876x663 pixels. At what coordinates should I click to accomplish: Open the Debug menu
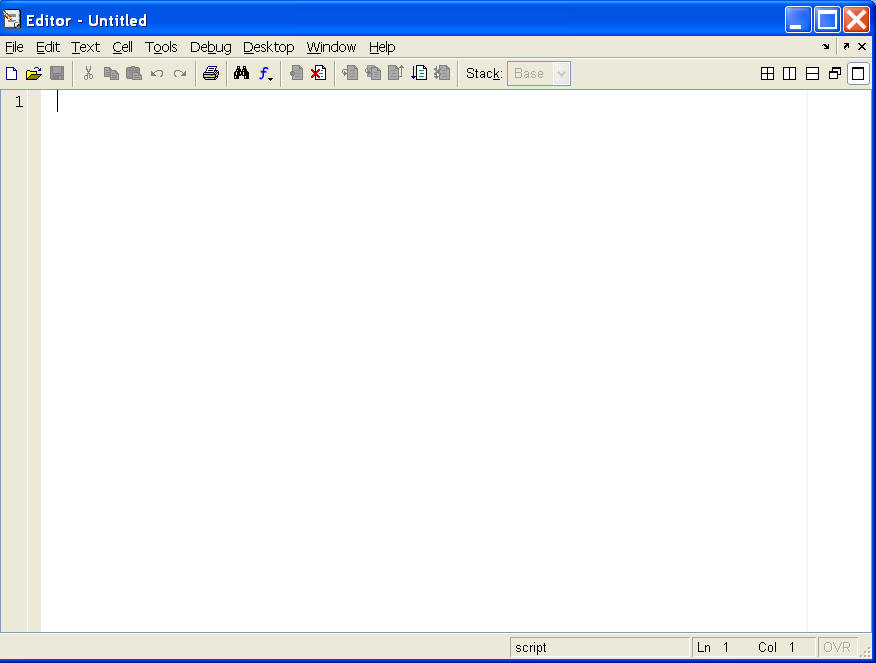[211, 47]
